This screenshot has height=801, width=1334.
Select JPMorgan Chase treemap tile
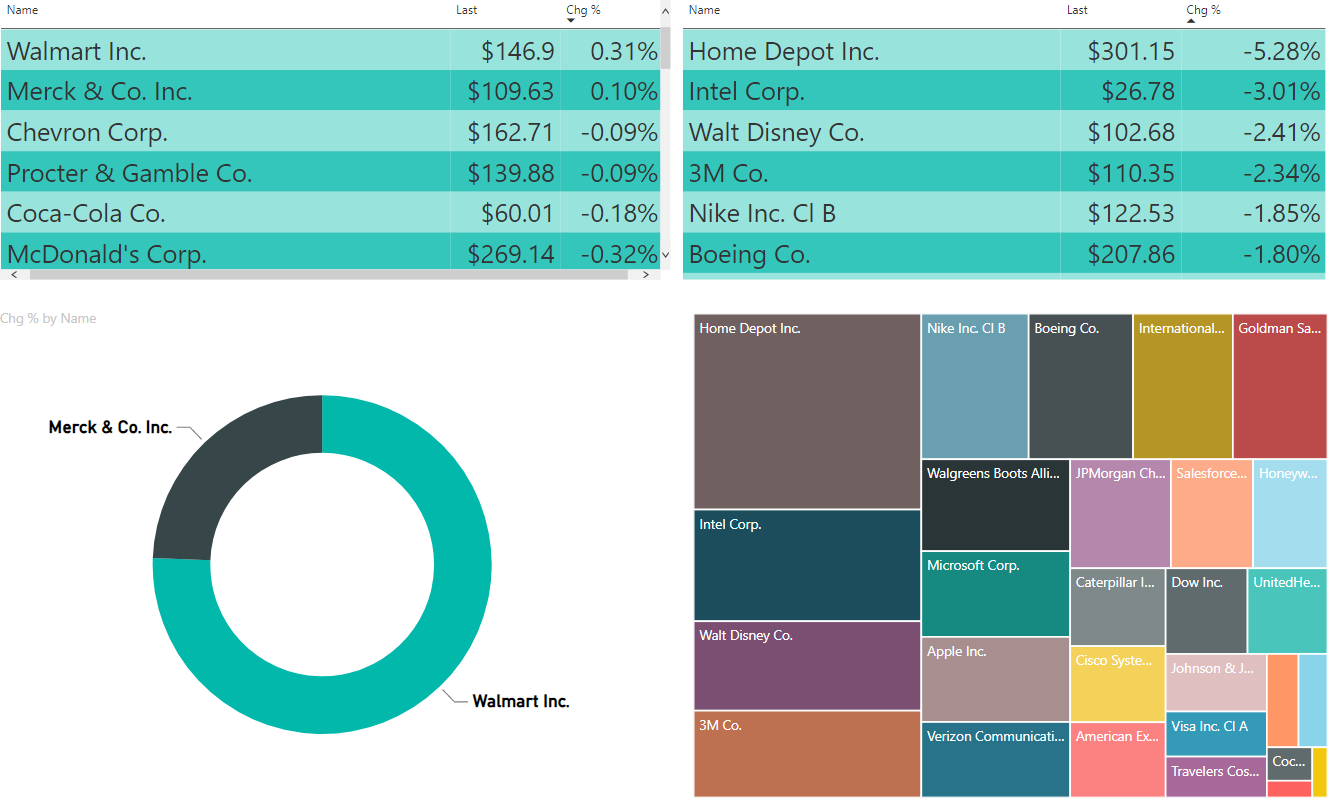coord(1120,513)
